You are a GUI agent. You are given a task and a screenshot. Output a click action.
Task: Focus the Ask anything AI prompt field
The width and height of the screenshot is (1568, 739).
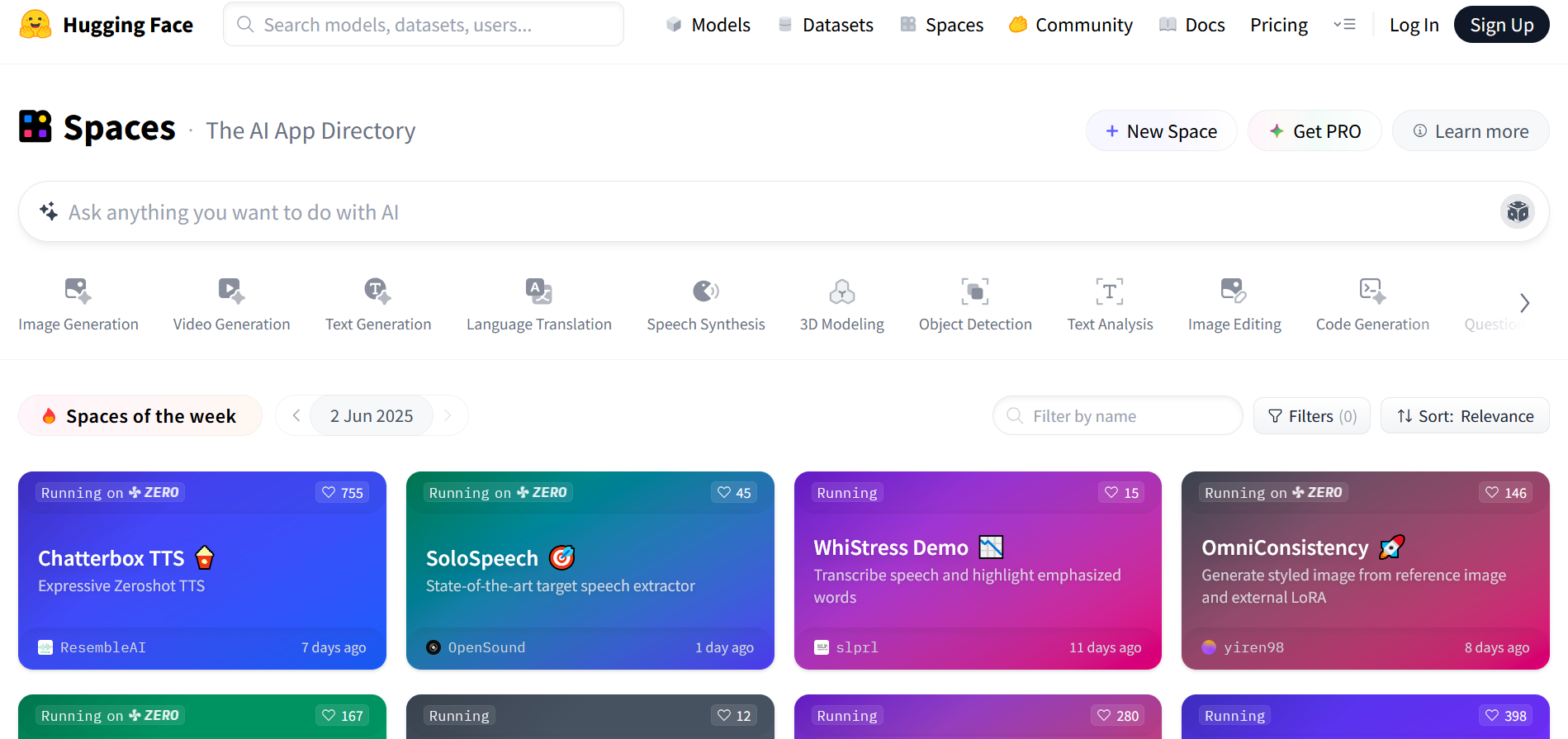tap(784, 212)
